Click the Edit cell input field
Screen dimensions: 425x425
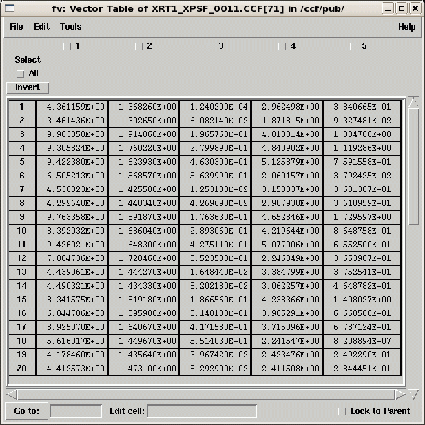(x=202, y=411)
